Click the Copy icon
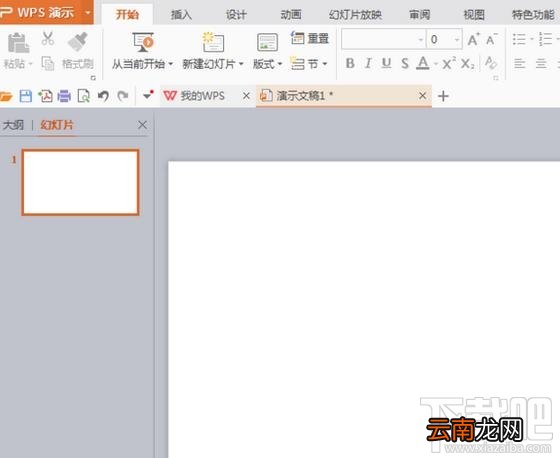Image resolution: width=560 pixels, height=458 pixels. pyautogui.click(x=48, y=64)
